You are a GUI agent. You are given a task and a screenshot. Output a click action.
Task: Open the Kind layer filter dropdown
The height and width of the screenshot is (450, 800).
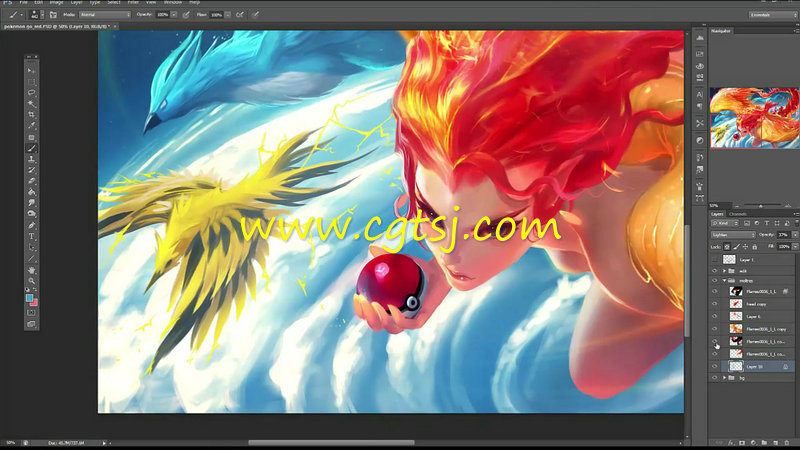point(724,223)
